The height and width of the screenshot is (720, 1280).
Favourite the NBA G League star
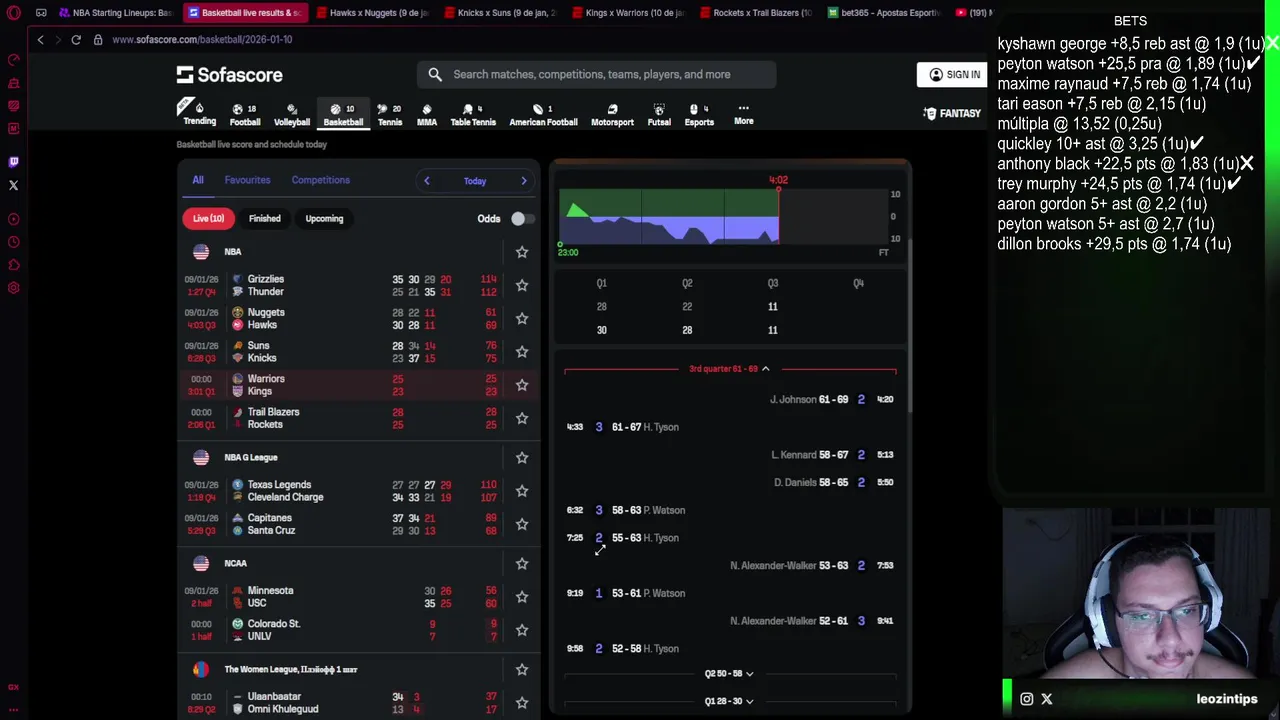(522, 457)
